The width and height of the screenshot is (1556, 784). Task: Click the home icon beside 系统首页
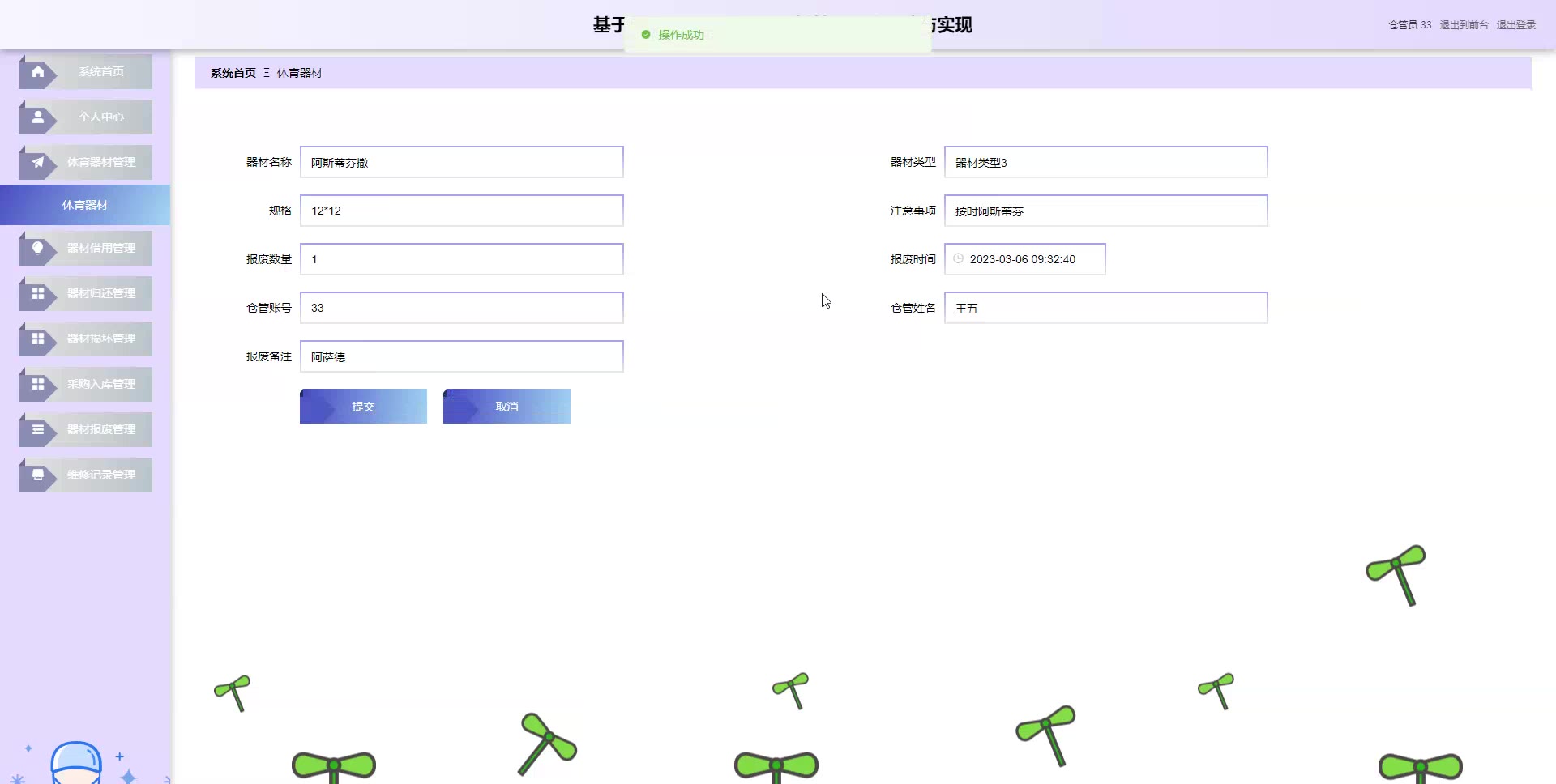click(x=37, y=71)
